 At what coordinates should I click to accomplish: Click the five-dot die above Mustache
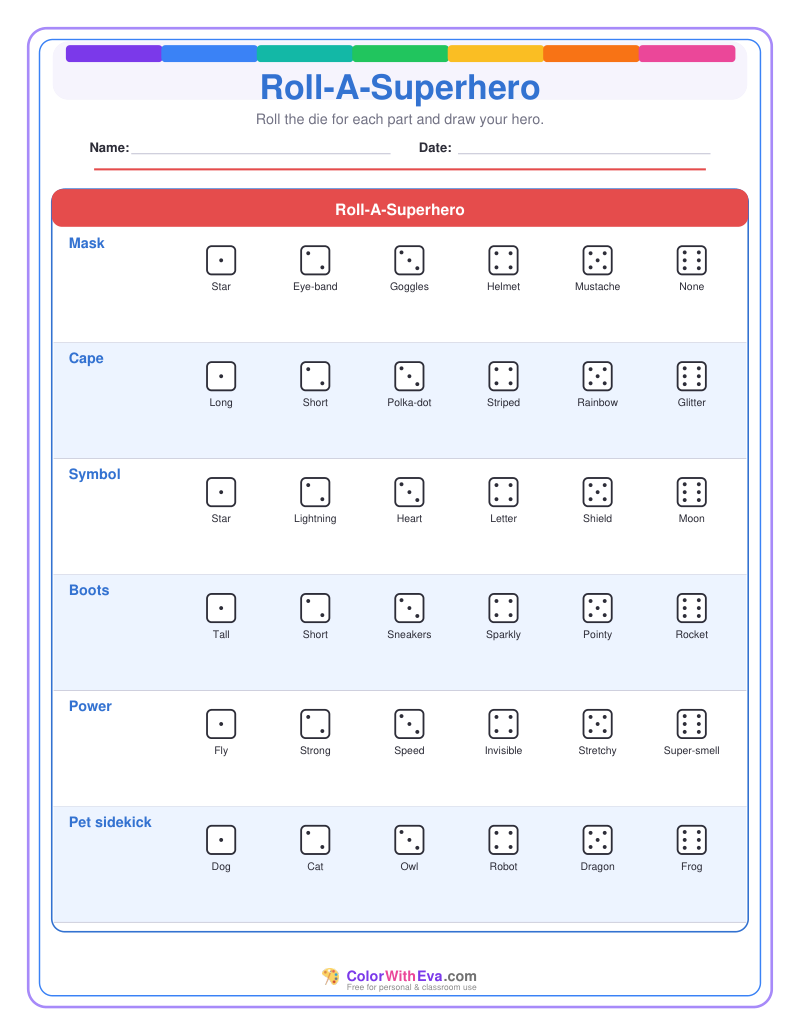(597, 260)
